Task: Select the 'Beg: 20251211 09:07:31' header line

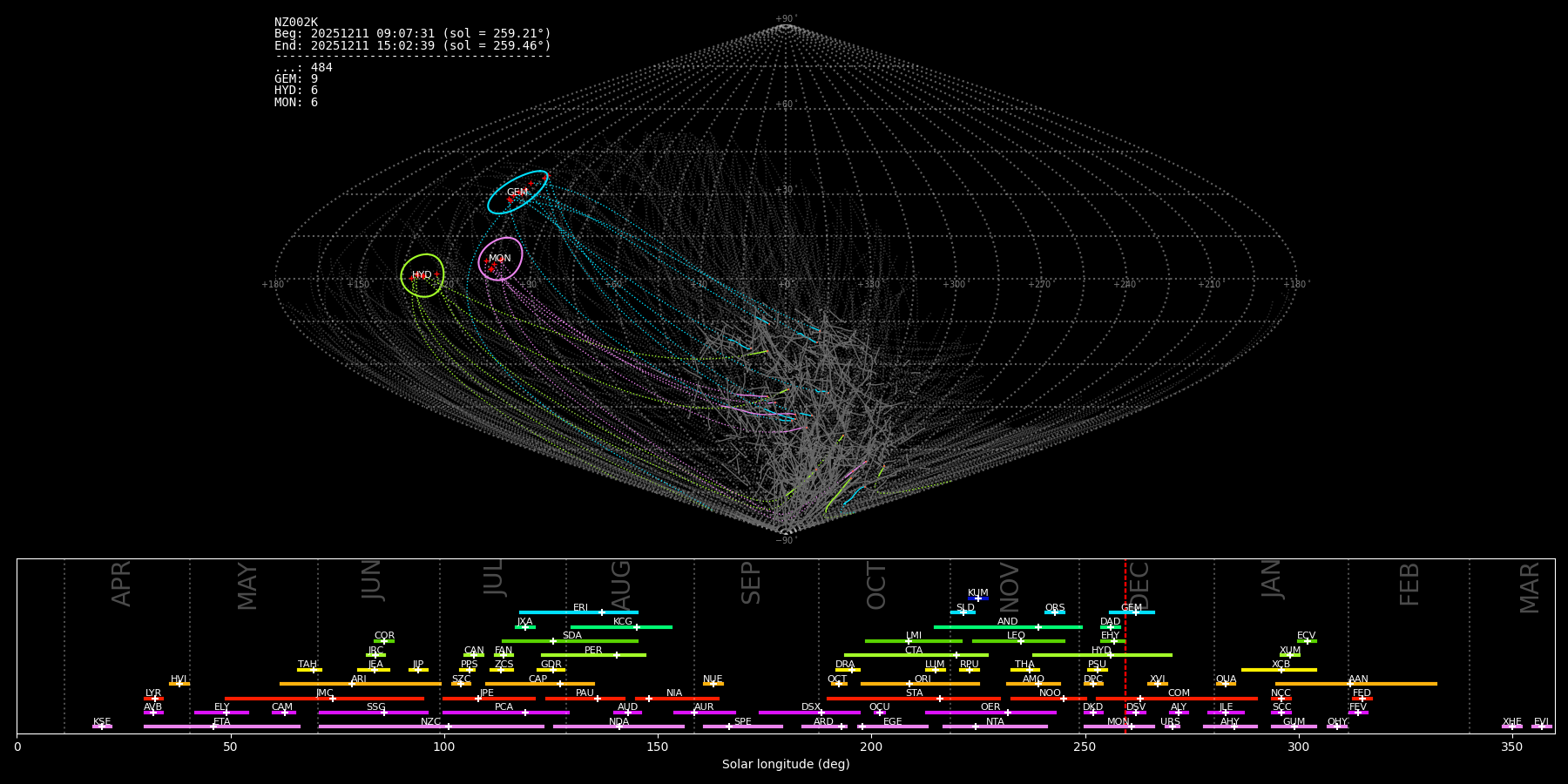Action: tap(413, 34)
